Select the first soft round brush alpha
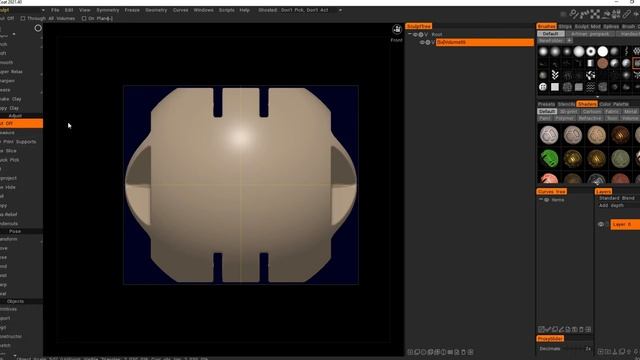The image size is (640, 360). click(543, 52)
